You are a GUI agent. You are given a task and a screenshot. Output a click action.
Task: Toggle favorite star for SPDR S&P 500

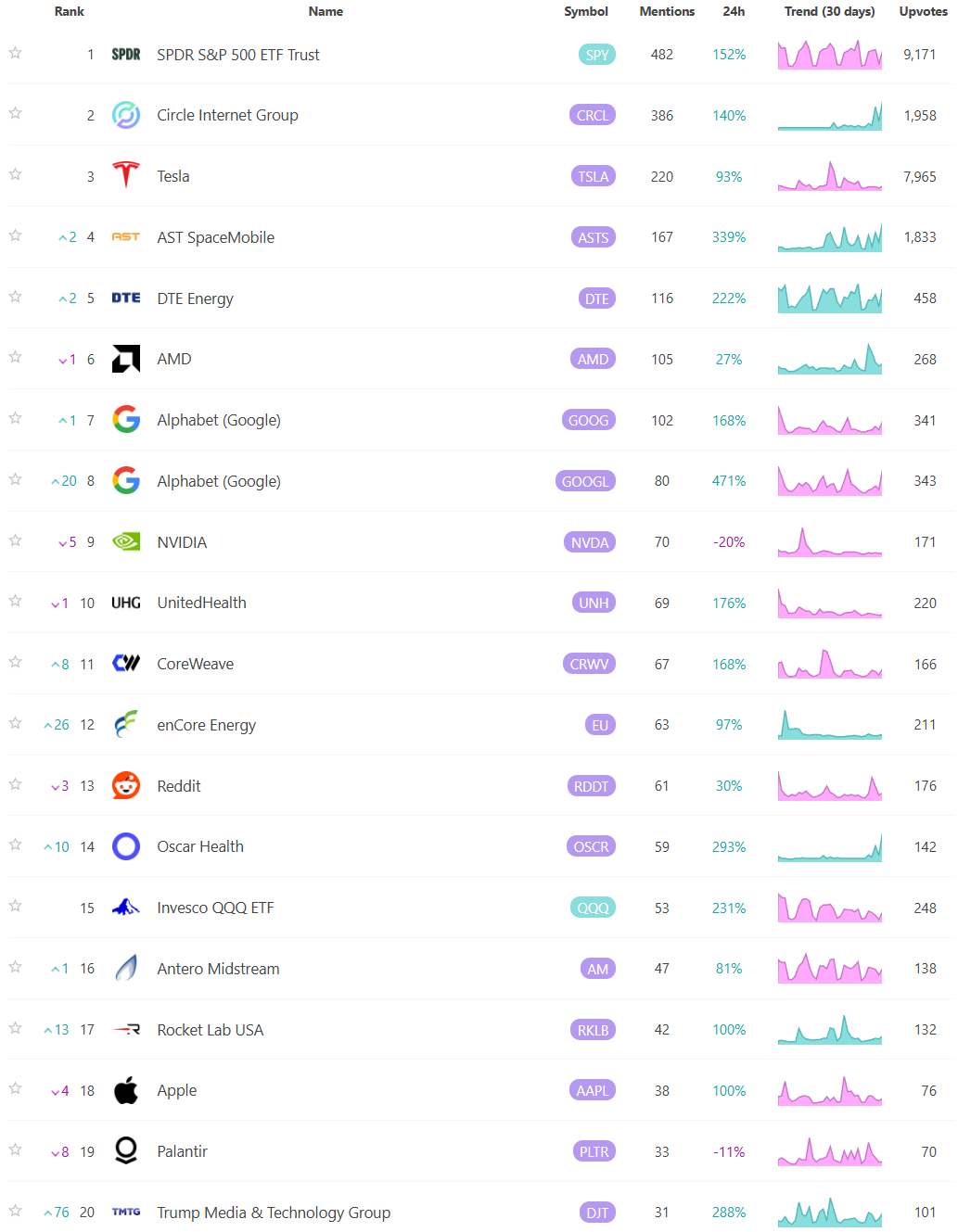[15, 53]
